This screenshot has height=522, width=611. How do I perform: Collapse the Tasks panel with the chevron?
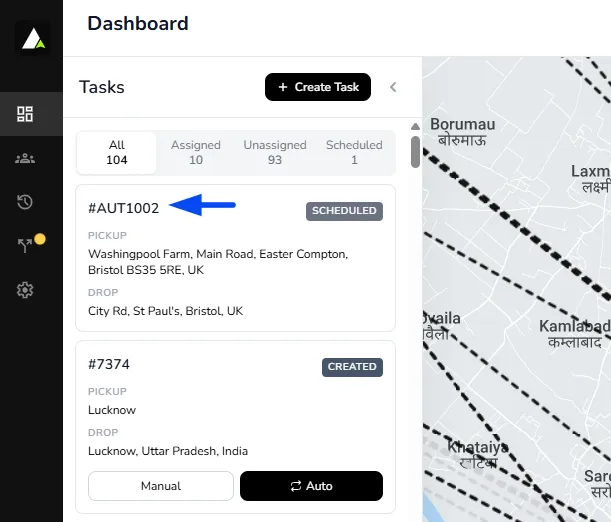coord(393,87)
